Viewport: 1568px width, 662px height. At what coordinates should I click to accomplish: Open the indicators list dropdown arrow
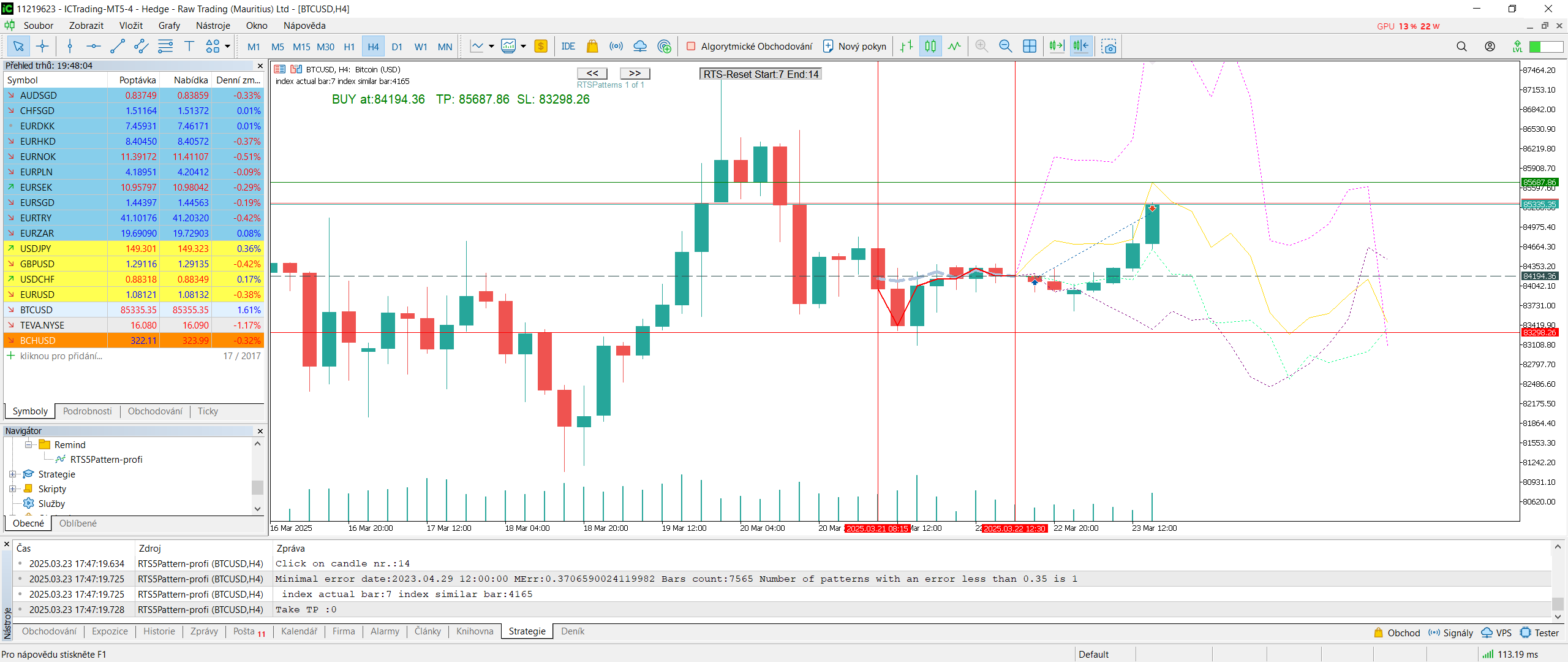[491, 46]
